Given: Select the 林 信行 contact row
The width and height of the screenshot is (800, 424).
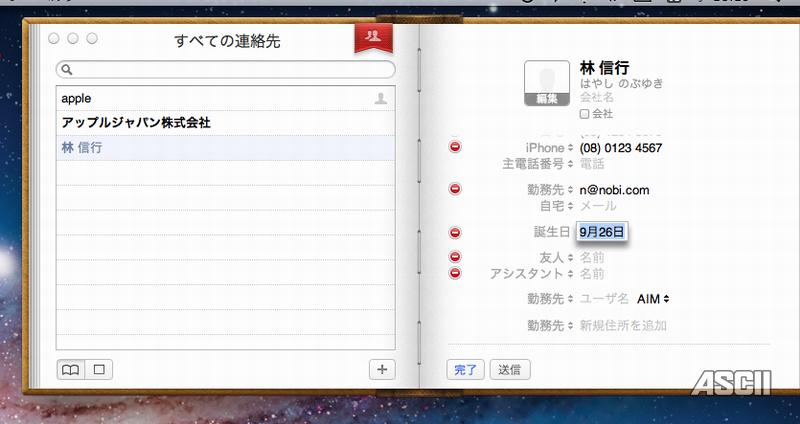Looking at the screenshot, I should (225, 148).
